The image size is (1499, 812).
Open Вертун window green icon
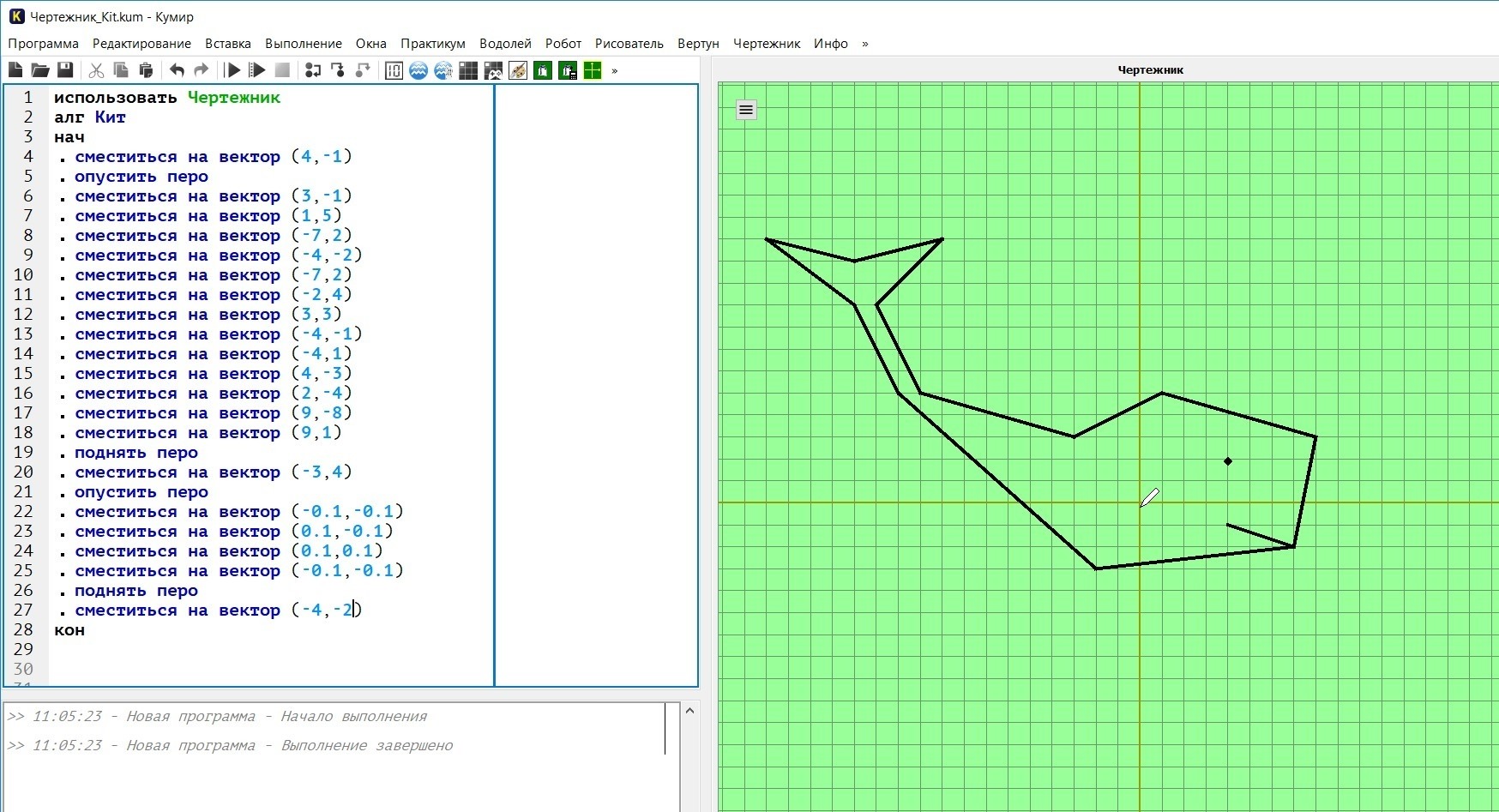coord(543,70)
